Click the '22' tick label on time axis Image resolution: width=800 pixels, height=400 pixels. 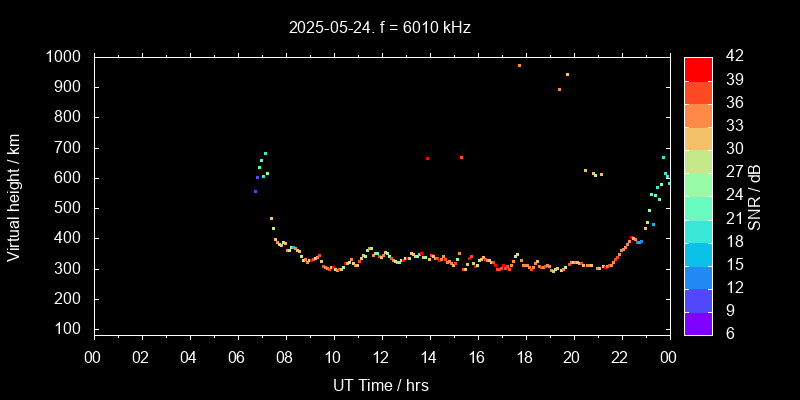pos(620,356)
